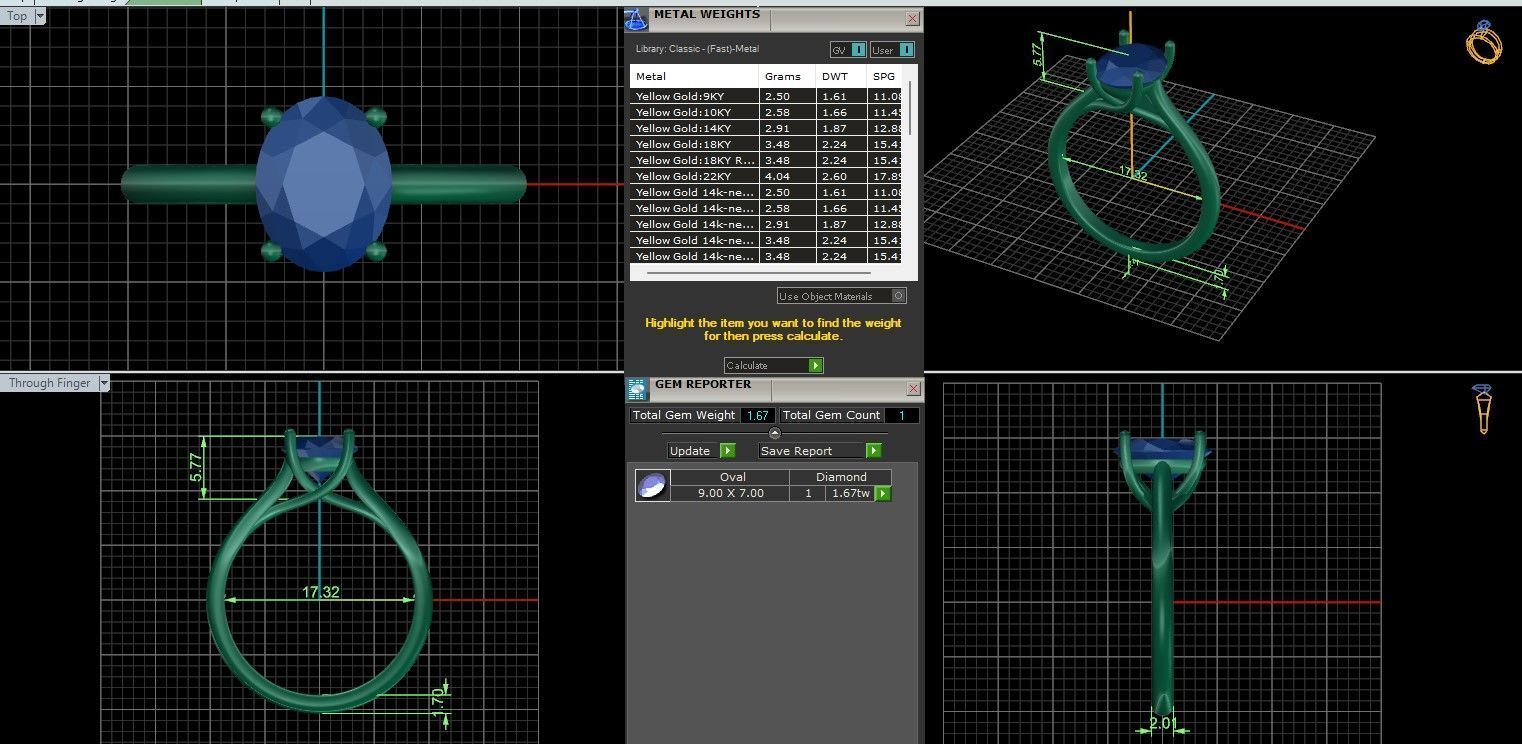The height and width of the screenshot is (744, 1522).
Task: Click the DWT column header
Action: click(842, 76)
